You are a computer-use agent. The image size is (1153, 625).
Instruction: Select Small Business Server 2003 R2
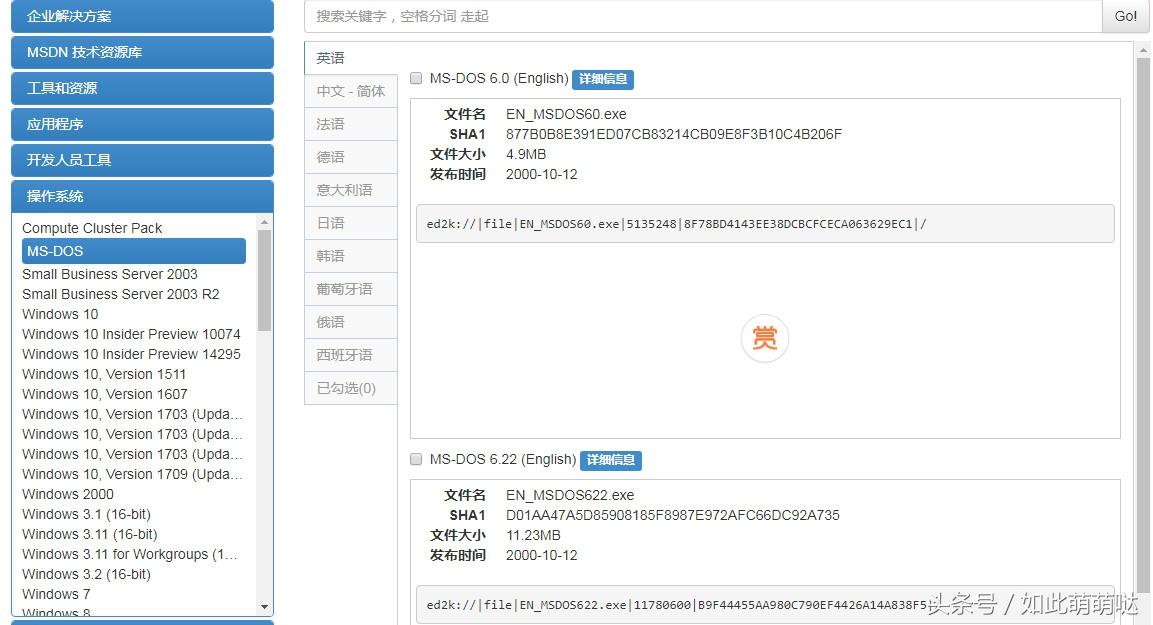coord(121,294)
